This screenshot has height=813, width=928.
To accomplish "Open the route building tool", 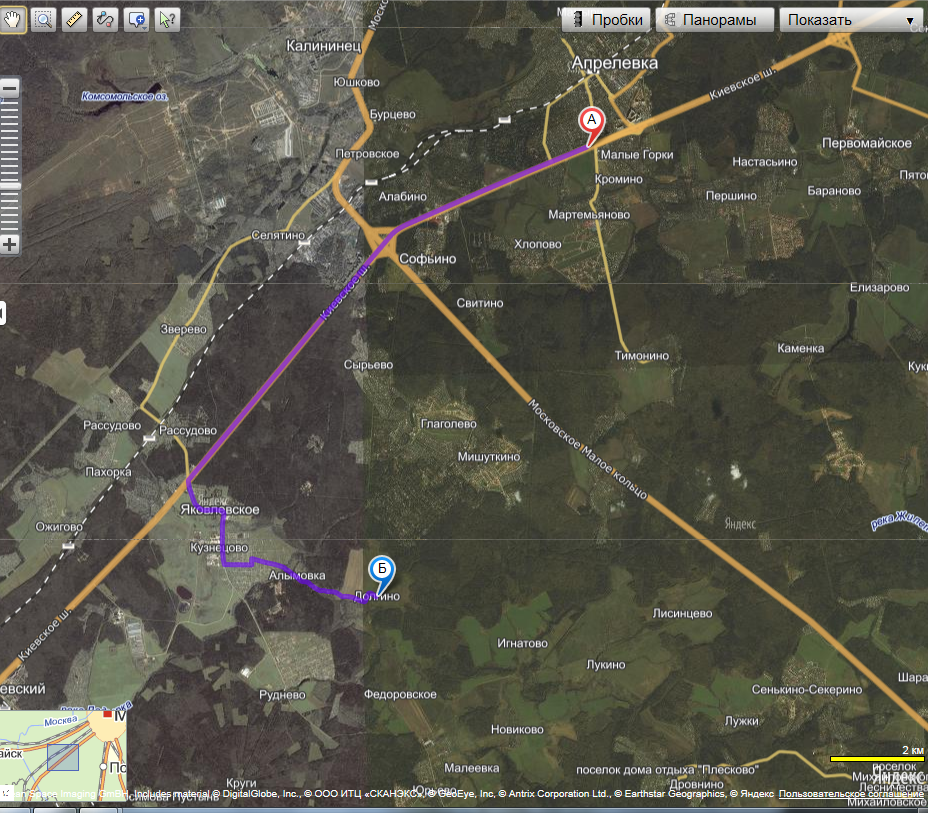I will coord(105,19).
